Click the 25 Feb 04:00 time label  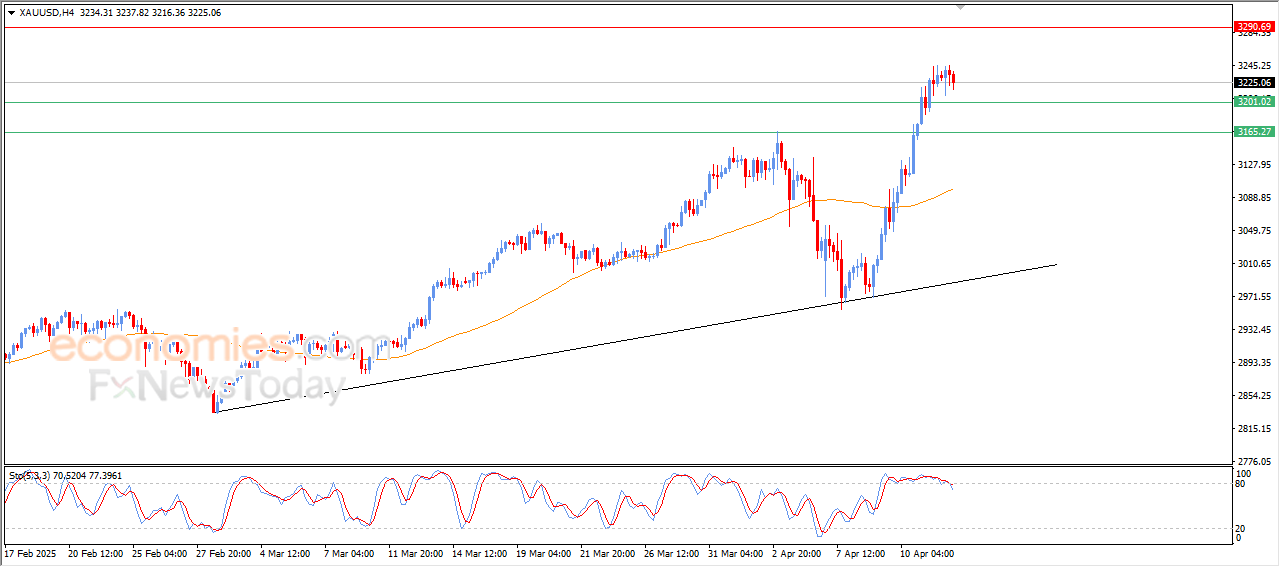coord(159,553)
